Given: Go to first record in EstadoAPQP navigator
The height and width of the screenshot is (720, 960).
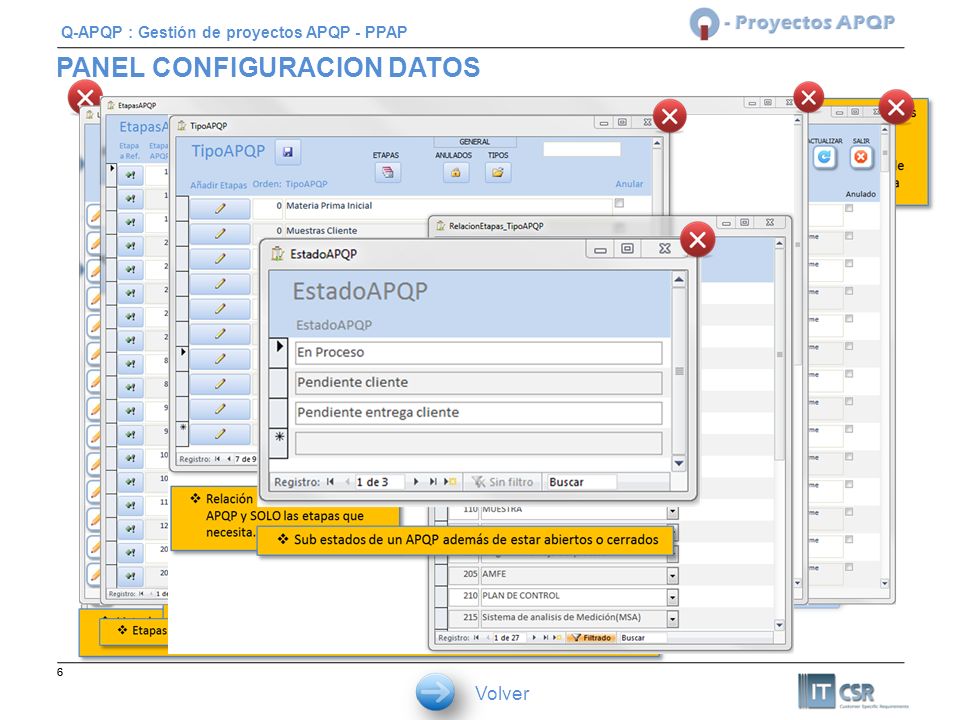Looking at the screenshot, I should (331, 482).
